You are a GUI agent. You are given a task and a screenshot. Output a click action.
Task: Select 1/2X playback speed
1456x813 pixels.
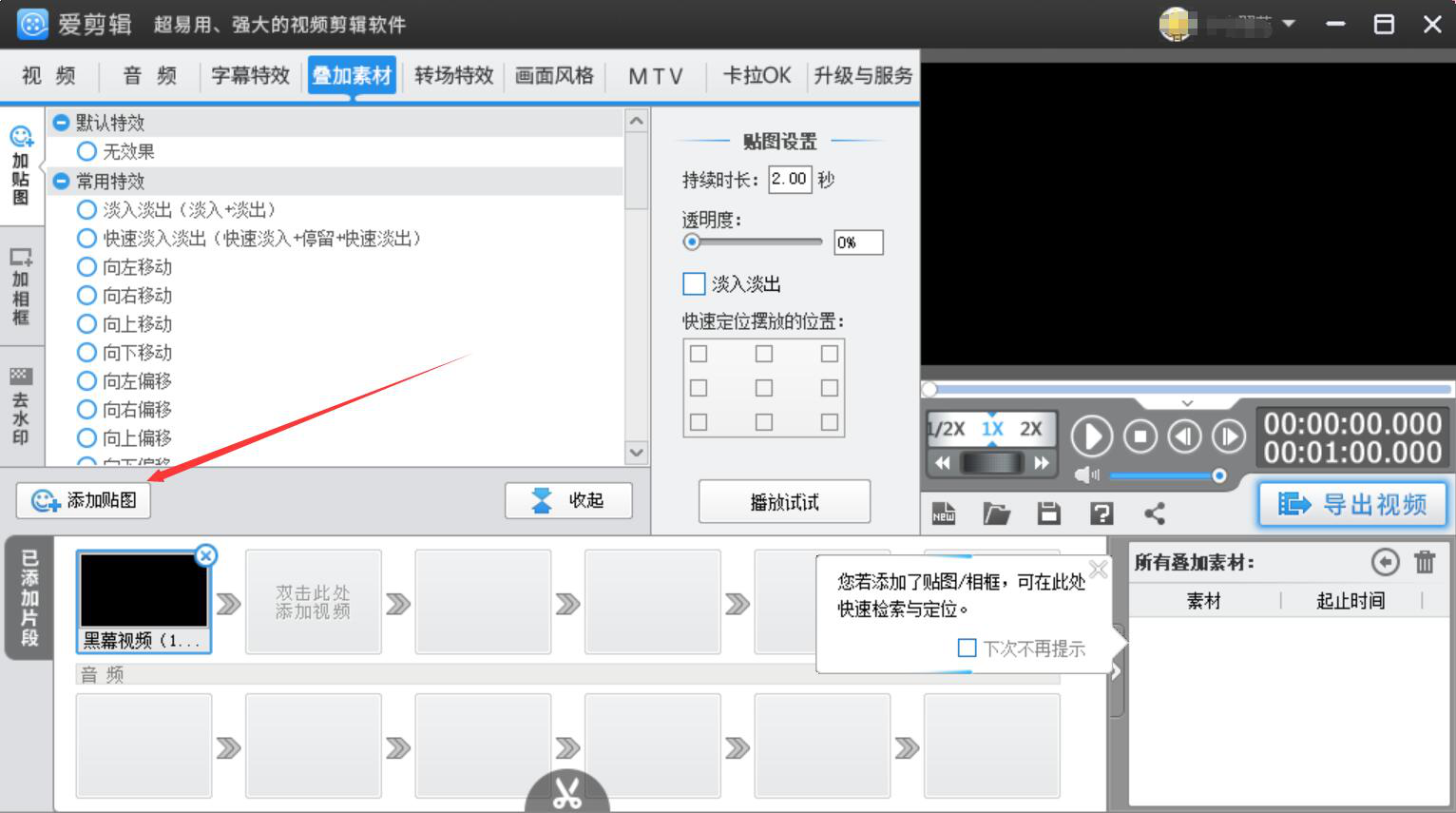click(947, 429)
